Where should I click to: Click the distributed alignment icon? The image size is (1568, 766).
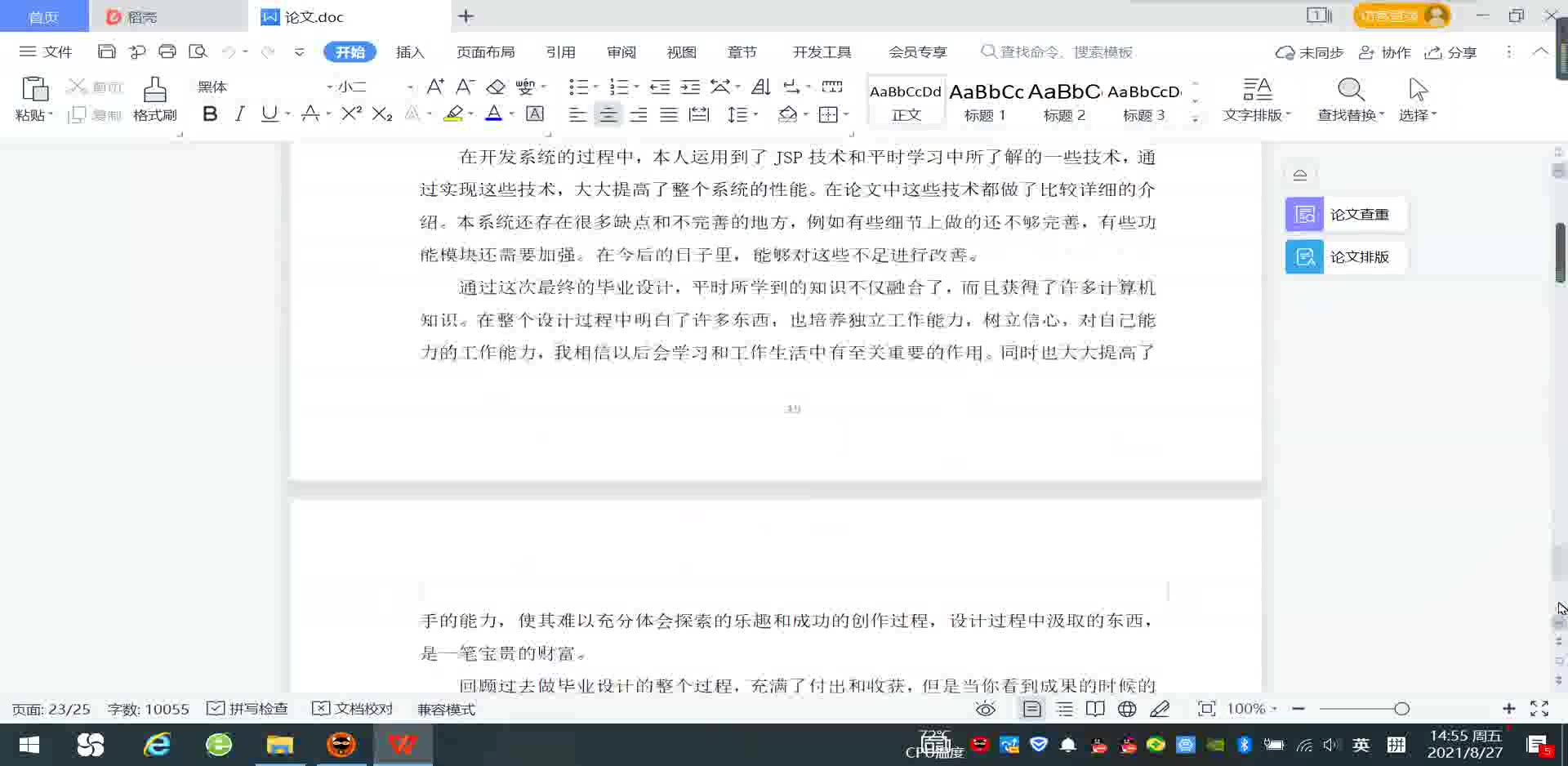[699, 114]
